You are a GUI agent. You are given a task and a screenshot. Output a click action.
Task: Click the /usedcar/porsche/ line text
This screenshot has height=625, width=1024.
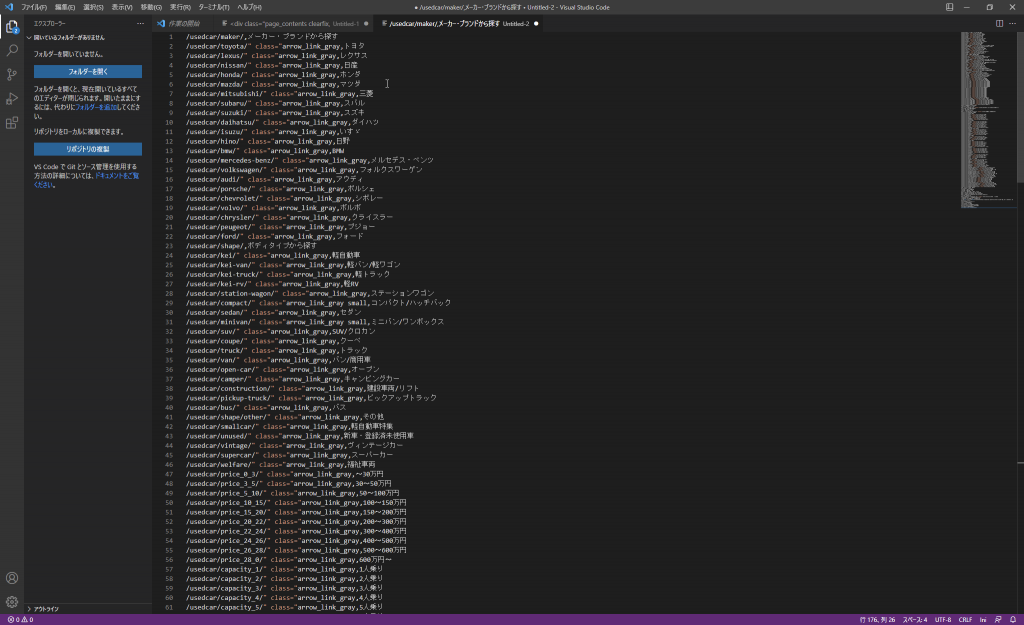[280, 189]
